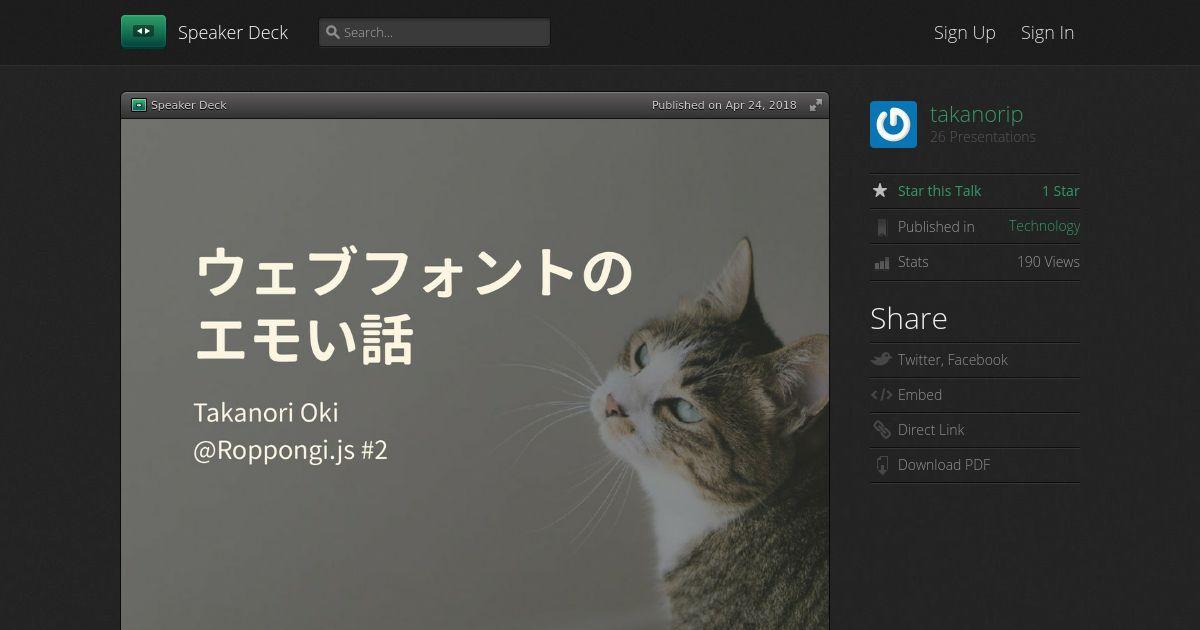Click the small Speaker Deck icon in slide header

[139, 105]
